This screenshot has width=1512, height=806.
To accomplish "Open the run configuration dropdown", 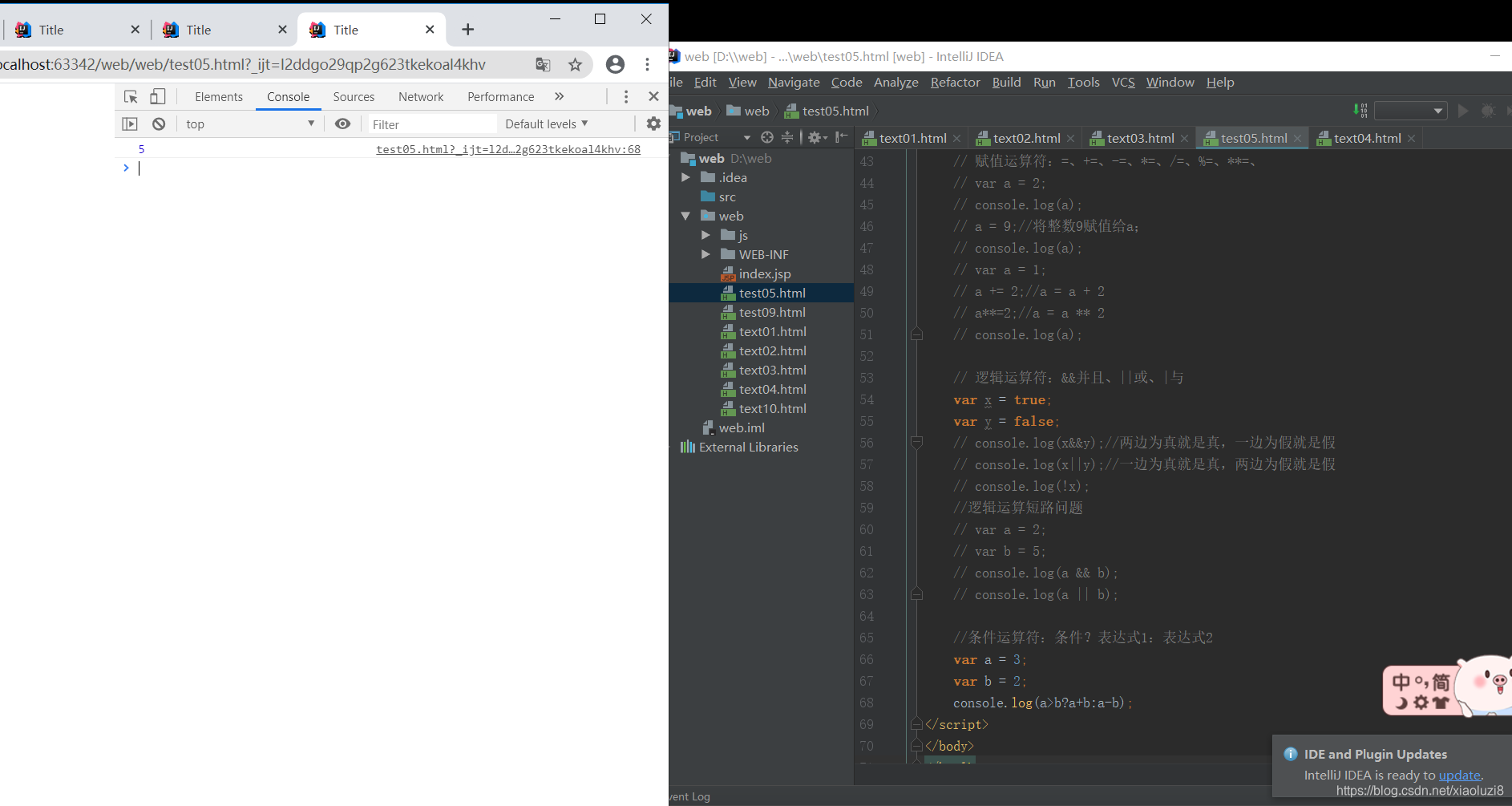I will click(x=1410, y=111).
